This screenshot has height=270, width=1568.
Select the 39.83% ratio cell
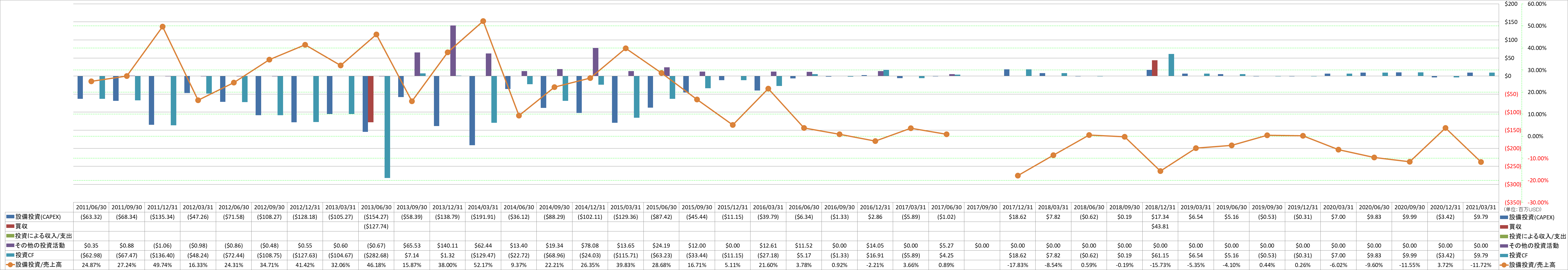[626, 265]
